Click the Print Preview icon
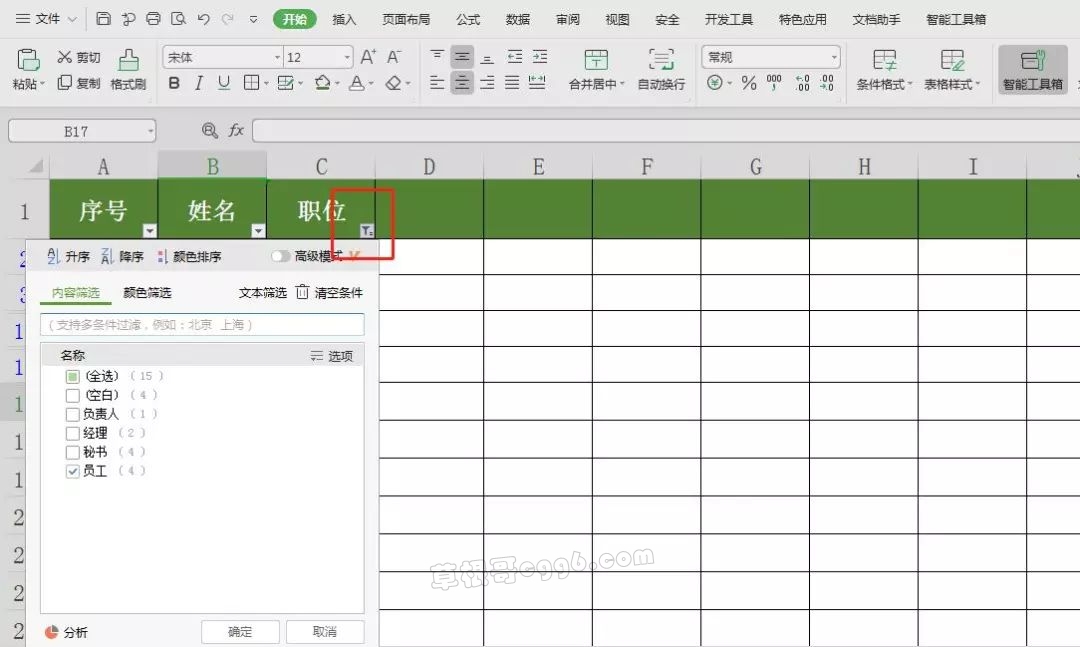The width and height of the screenshot is (1080, 647). pos(178,19)
